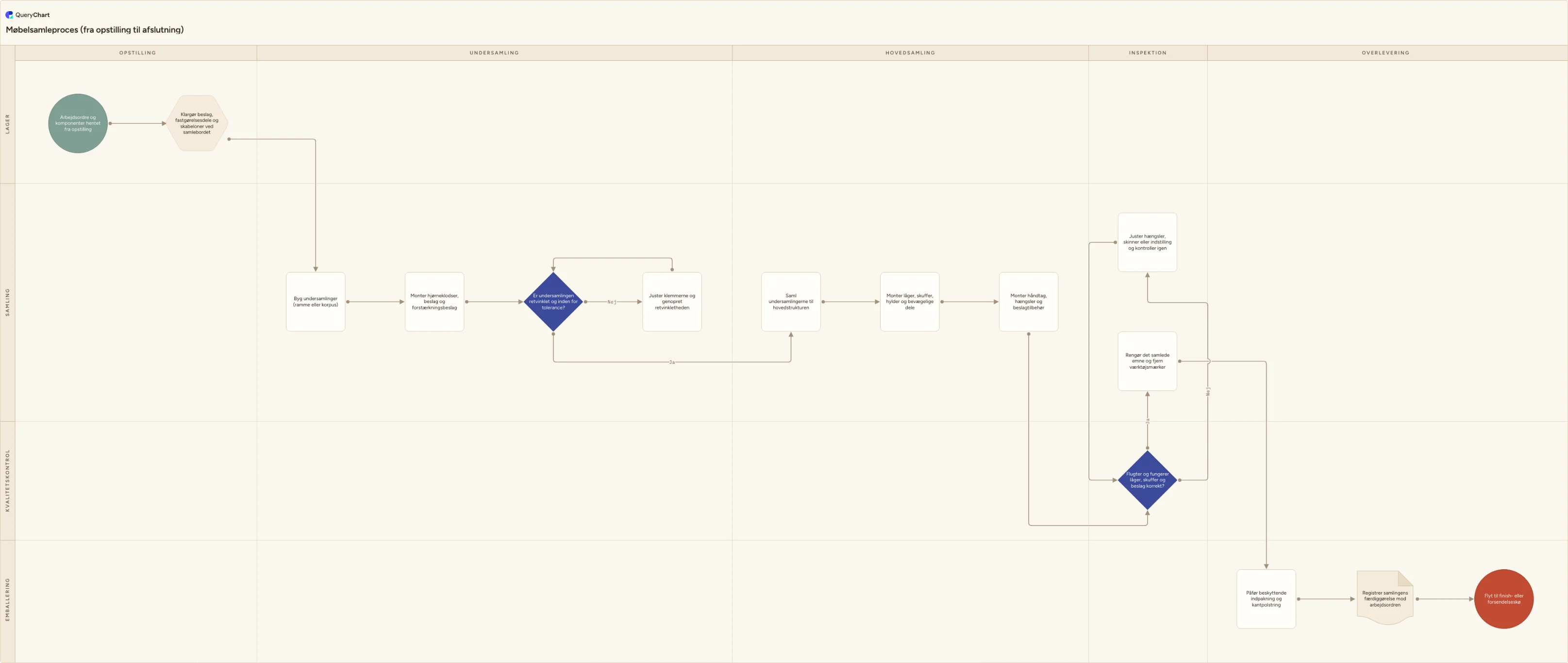Select the green start circle node
Image resolution: width=1568 pixels, height=663 pixels.
pyautogui.click(x=78, y=123)
